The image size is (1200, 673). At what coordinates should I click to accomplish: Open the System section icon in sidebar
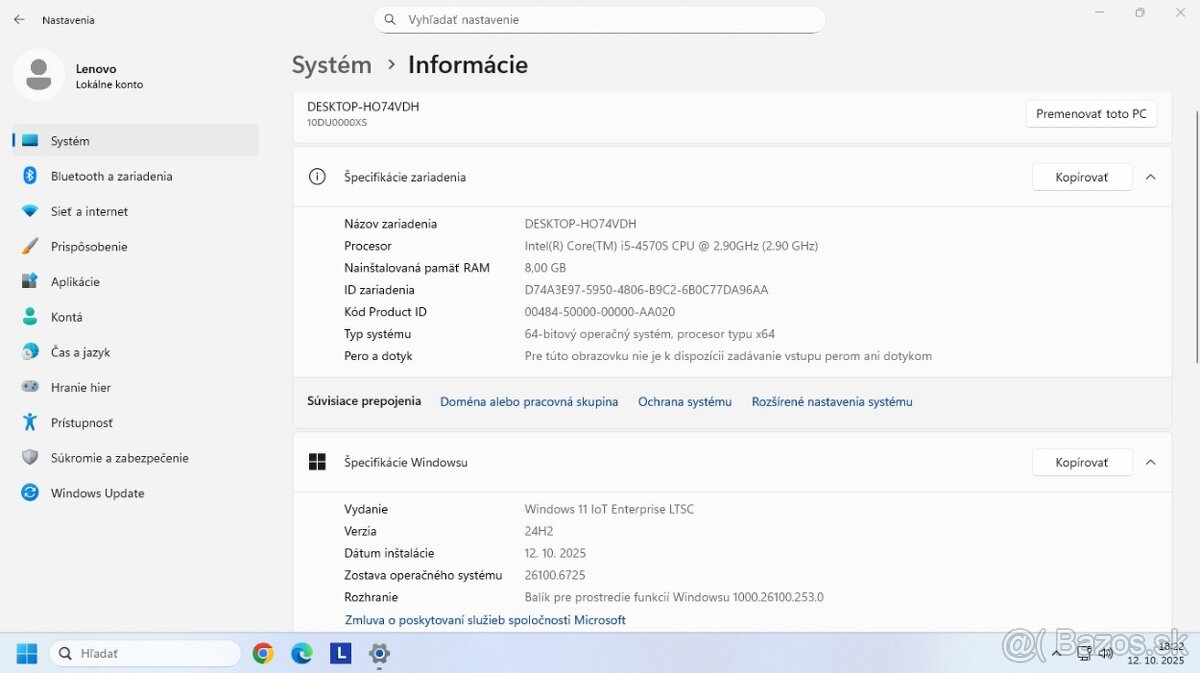[x=31, y=141]
